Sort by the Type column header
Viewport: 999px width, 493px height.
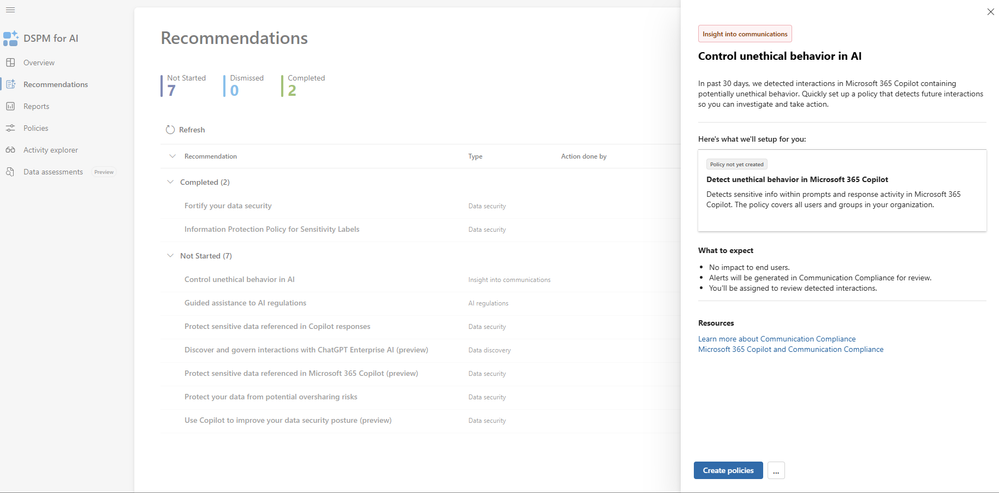[475, 156]
